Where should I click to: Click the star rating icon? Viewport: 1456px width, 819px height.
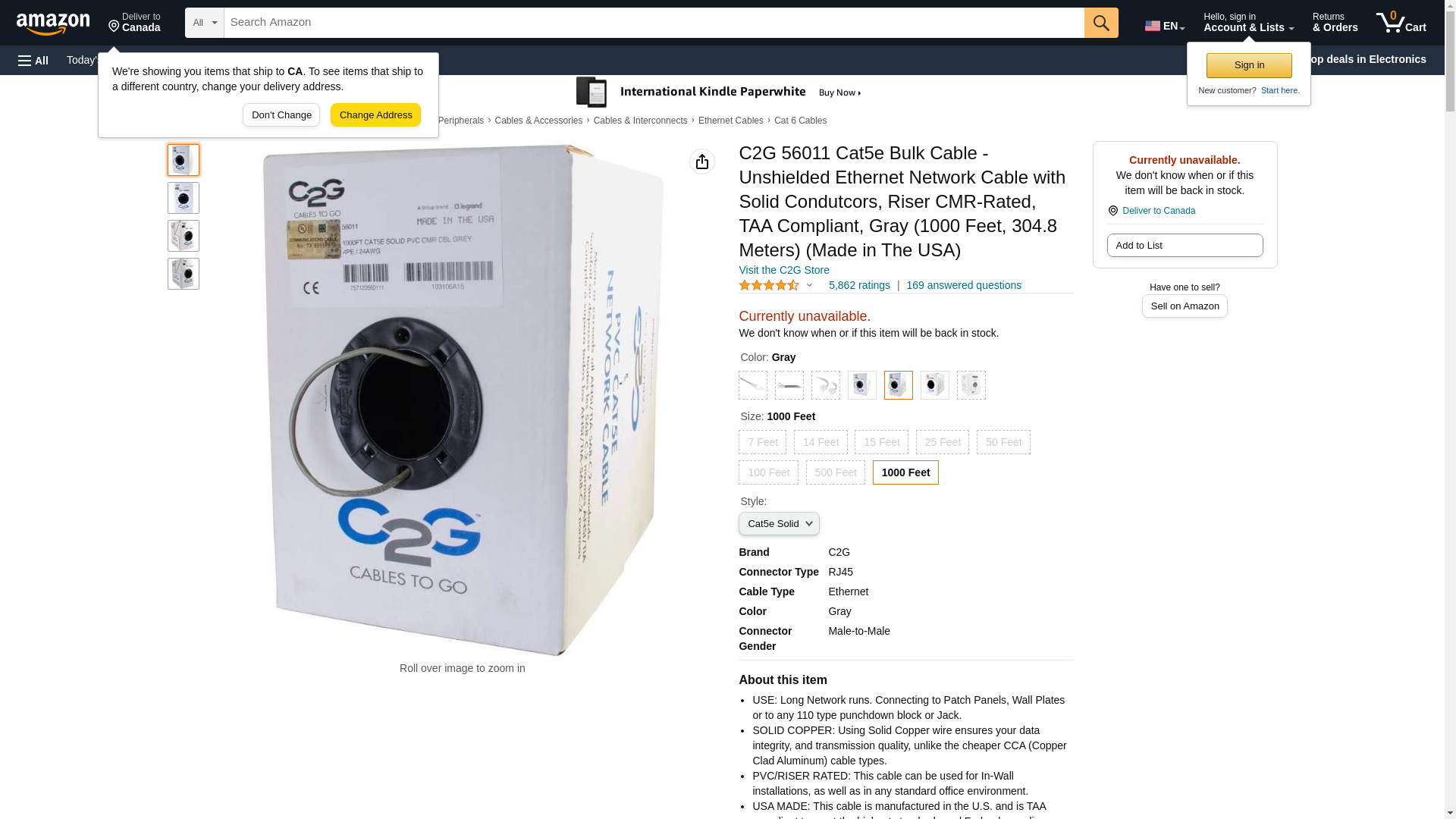(769, 286)
